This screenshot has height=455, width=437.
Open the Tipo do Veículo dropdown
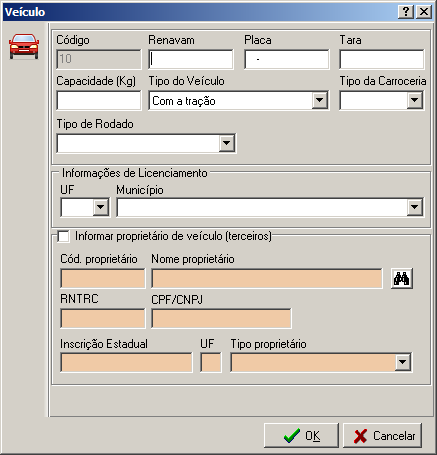click(319, 100)
